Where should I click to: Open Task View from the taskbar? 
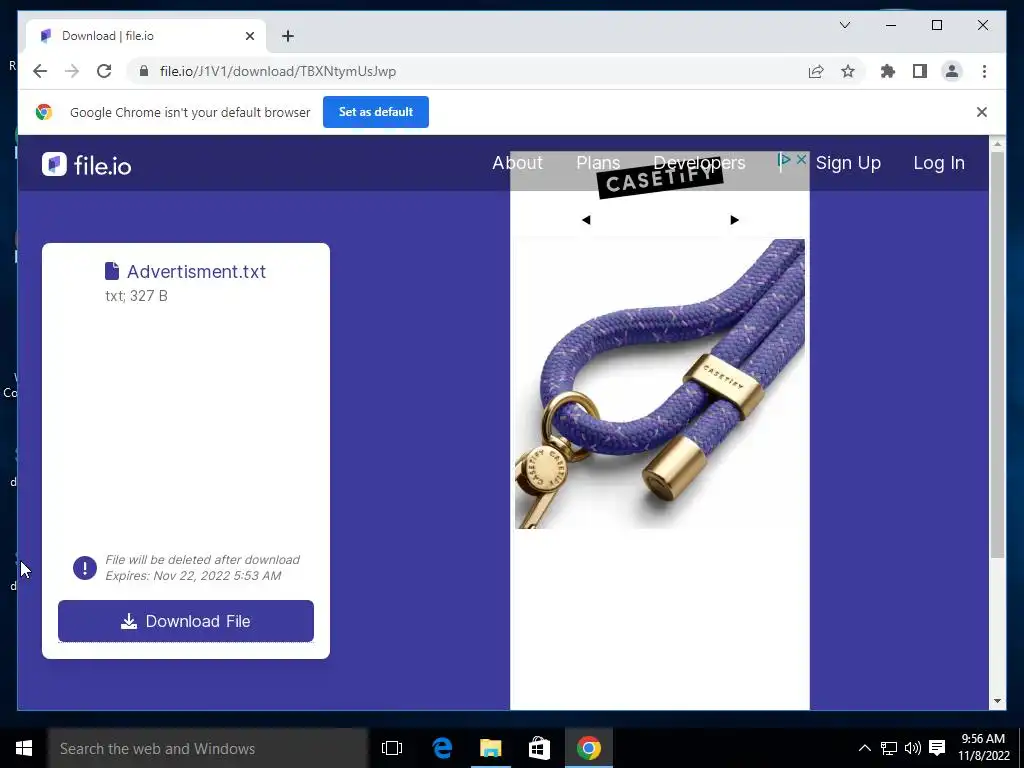coord(392,748)
